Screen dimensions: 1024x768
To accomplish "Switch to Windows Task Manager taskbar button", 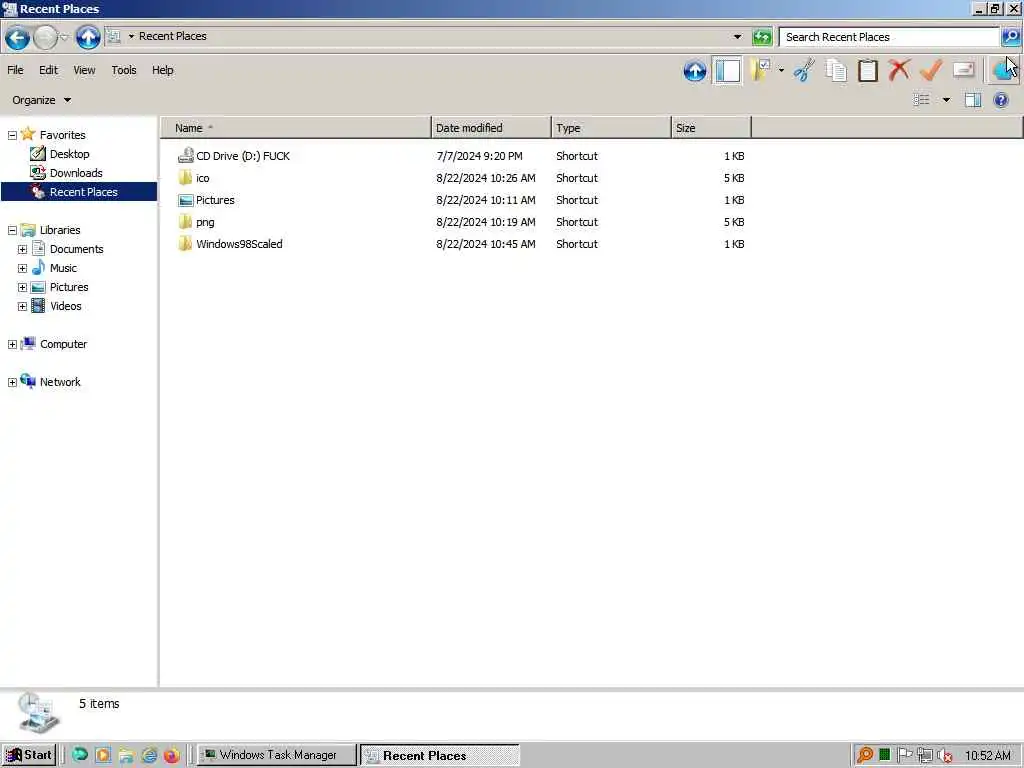I will coord(277,755).
